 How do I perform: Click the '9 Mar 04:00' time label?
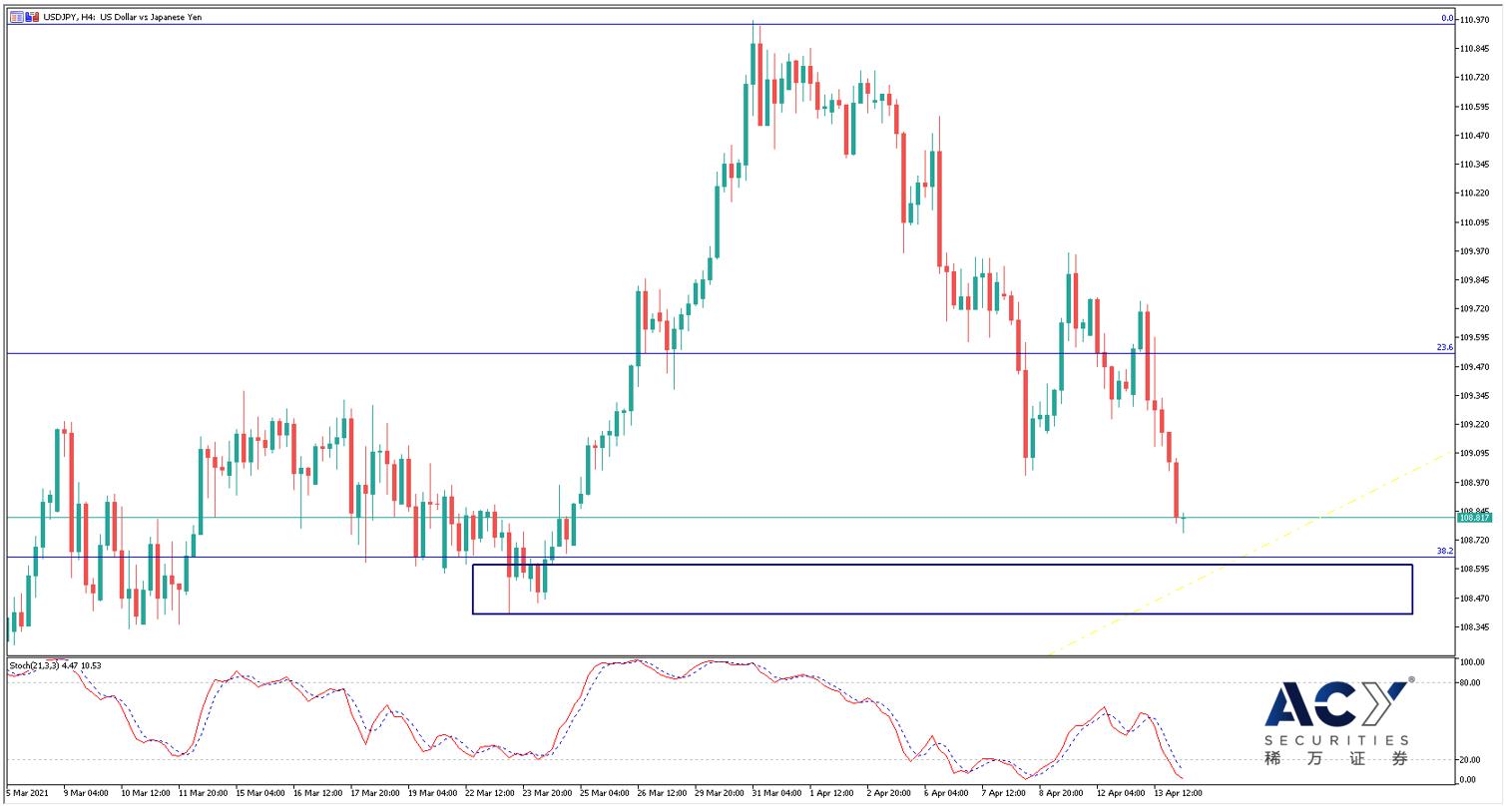pos(86,793)
